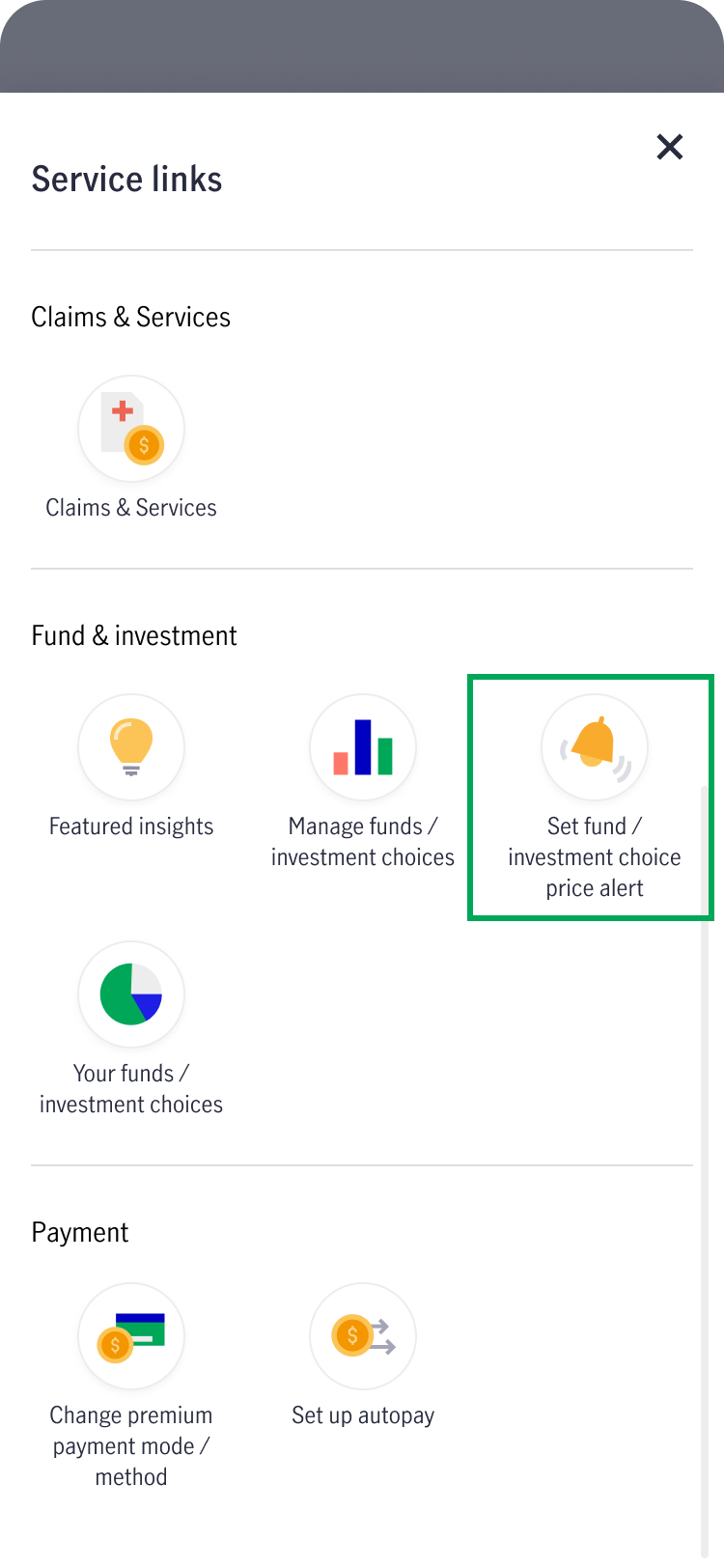This screenshot has height=1568, width=724.
Task: Select the 'Payment' section heading
Action: pyautogui.click(x=80, y=1233)
